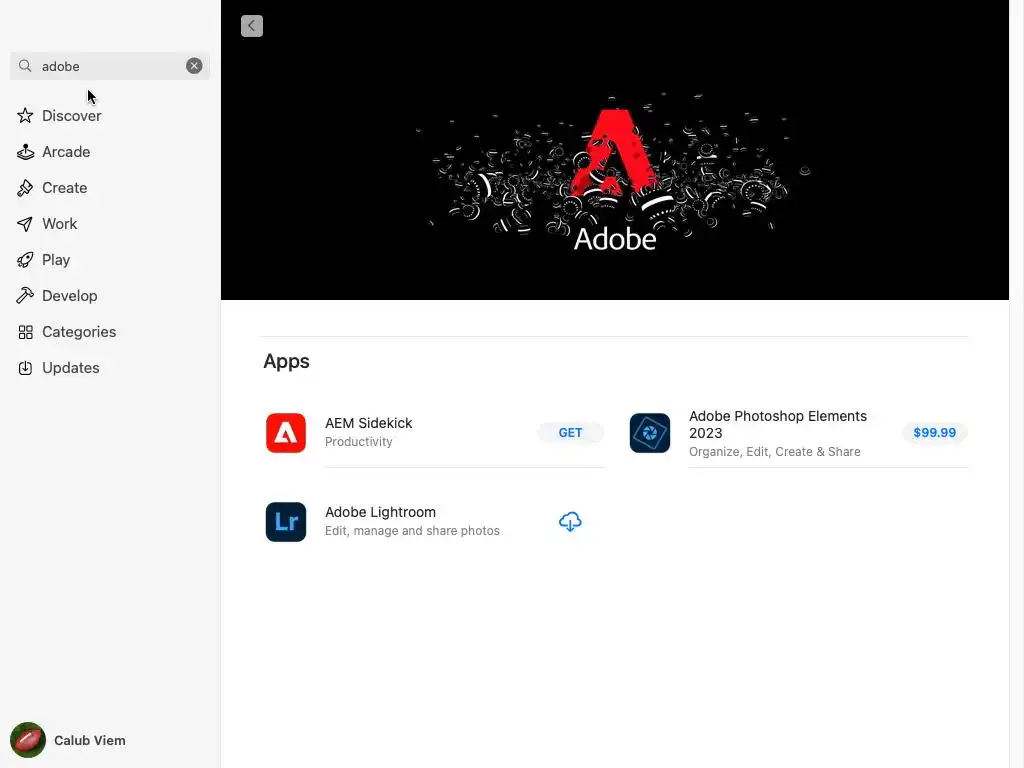Image resolution: width=1024 pixels, height=768 pixels.
Task: Open Adobe Lightroom app title
Action: [x=380, y=512]
